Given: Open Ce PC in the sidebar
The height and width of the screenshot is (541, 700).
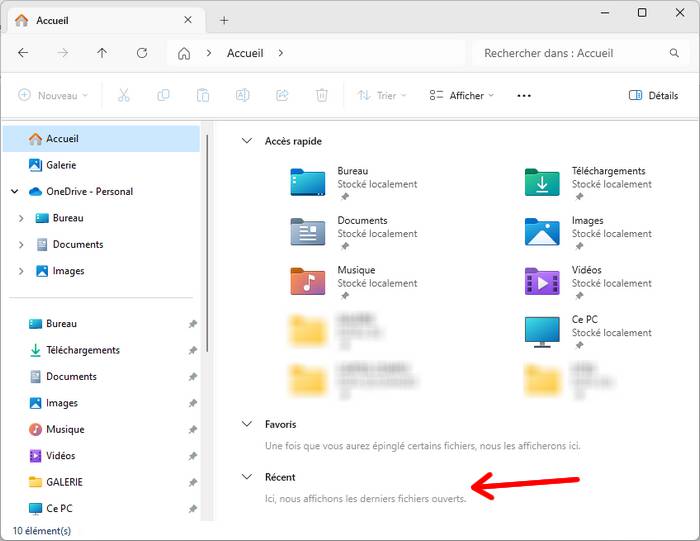Looking at the screenshot, I should pos(59,508).
